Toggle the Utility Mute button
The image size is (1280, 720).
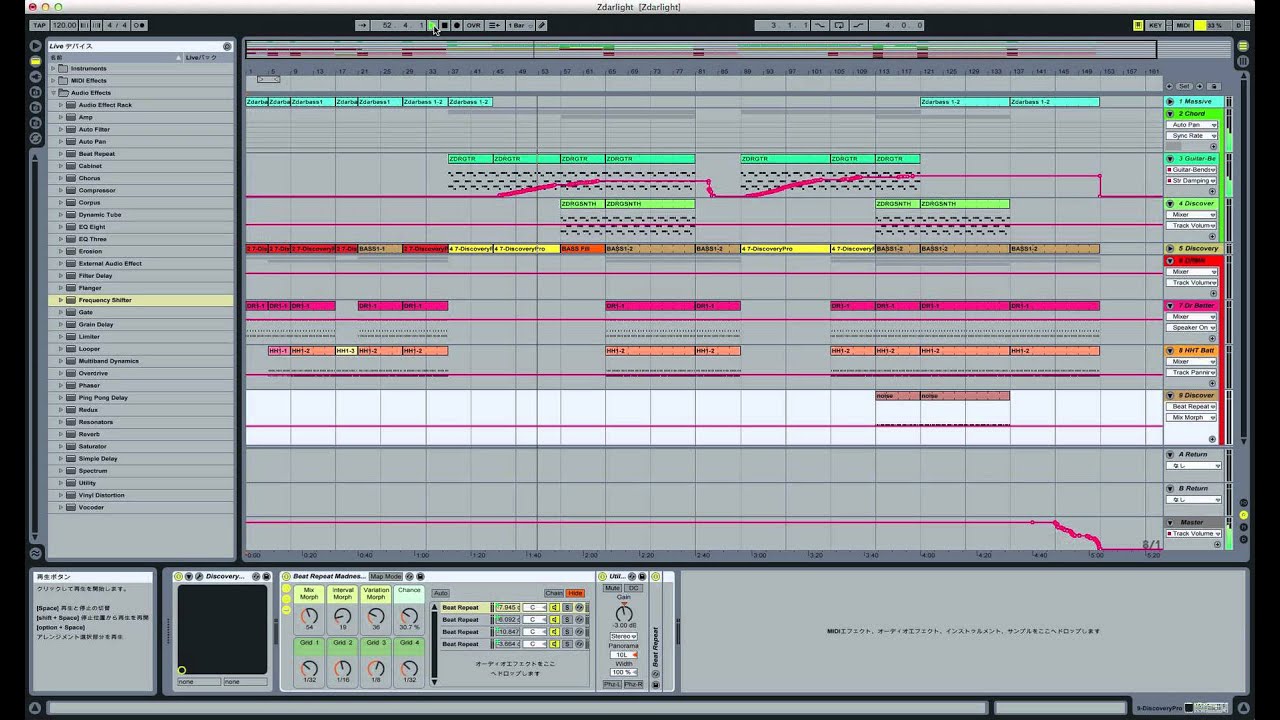[x=613, y=588]
